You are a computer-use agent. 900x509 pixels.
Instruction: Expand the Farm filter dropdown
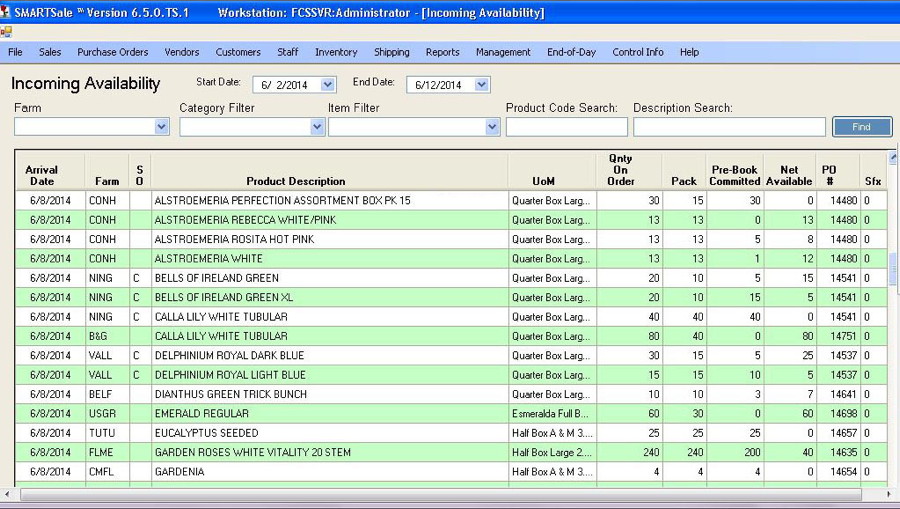pyautogui.click(x=162, y=127)
